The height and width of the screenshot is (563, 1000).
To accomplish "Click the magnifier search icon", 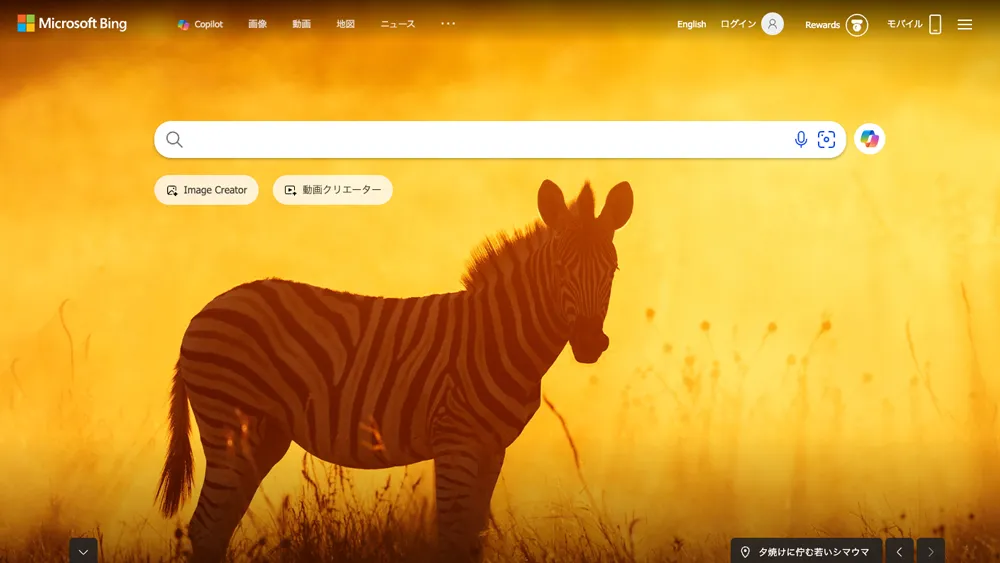I will tap(174, 140).
